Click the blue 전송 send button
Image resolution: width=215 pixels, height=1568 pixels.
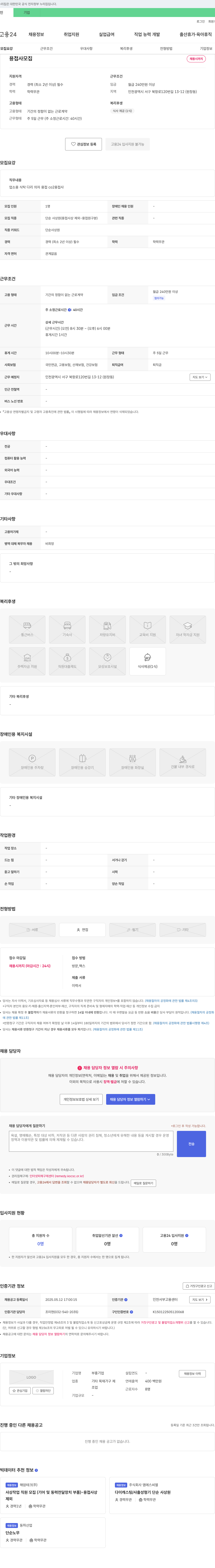tap(191, 1144)
